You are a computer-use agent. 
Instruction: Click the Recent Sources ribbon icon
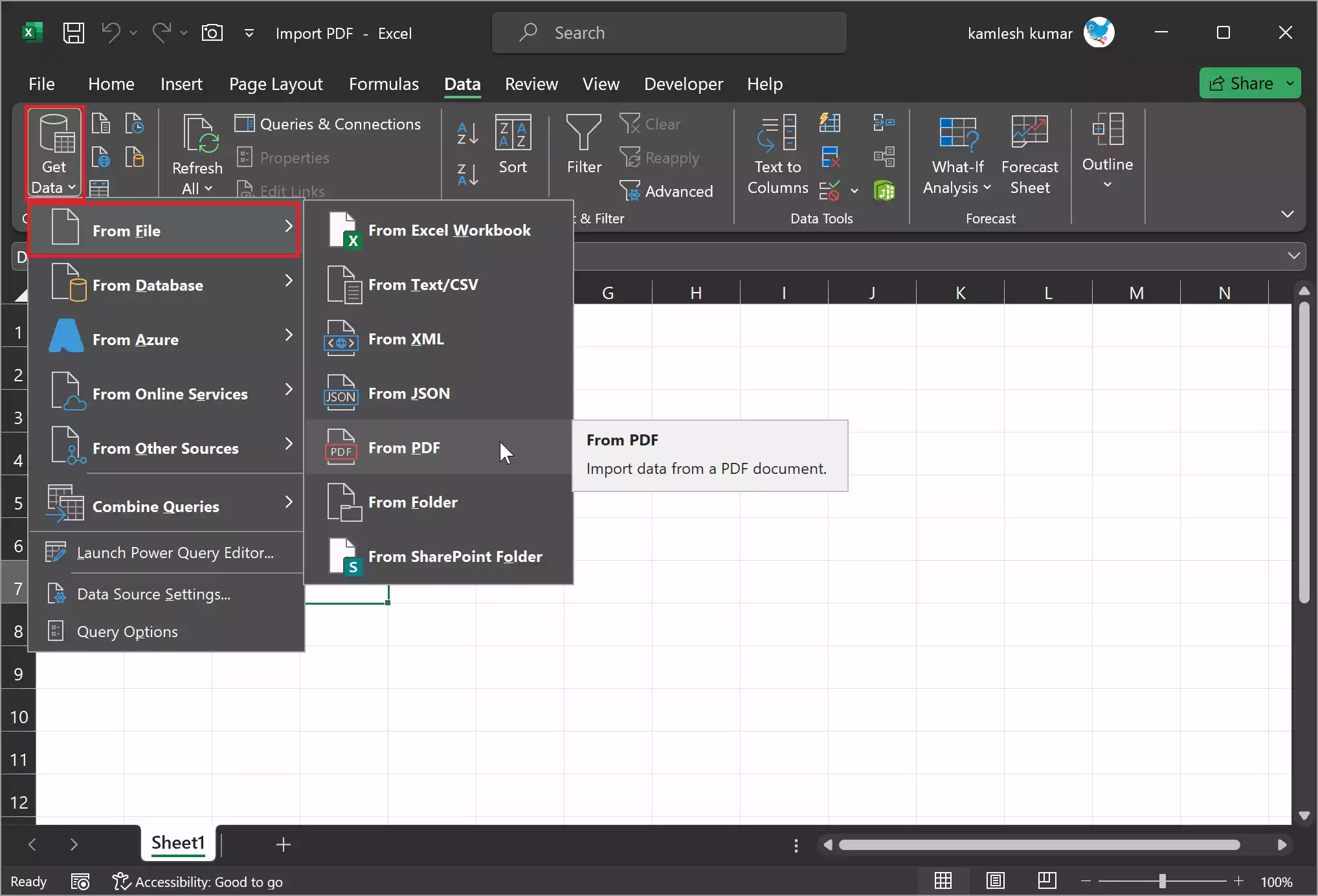[135, 123]
